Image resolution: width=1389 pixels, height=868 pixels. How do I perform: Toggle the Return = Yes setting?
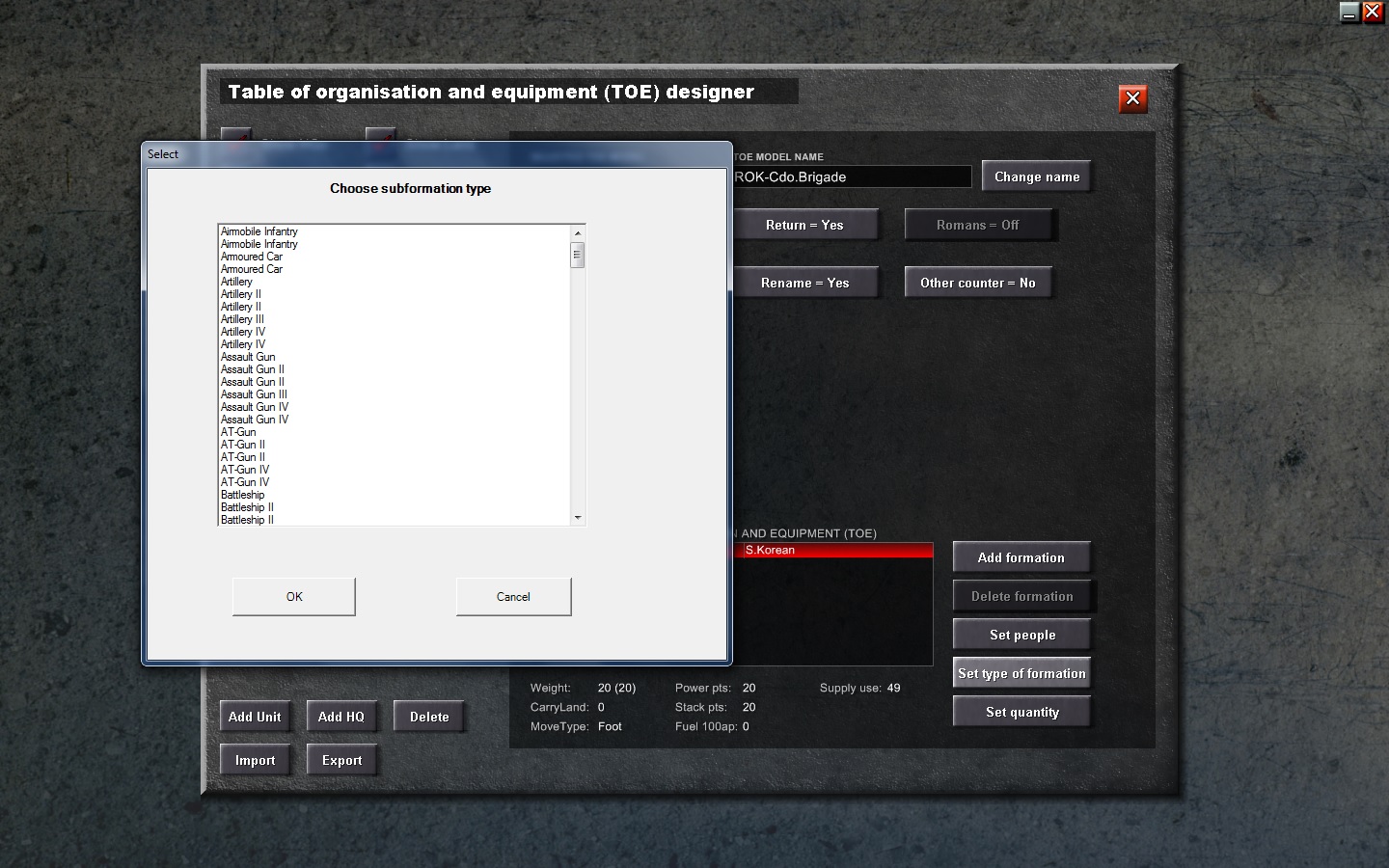point(804,225)
